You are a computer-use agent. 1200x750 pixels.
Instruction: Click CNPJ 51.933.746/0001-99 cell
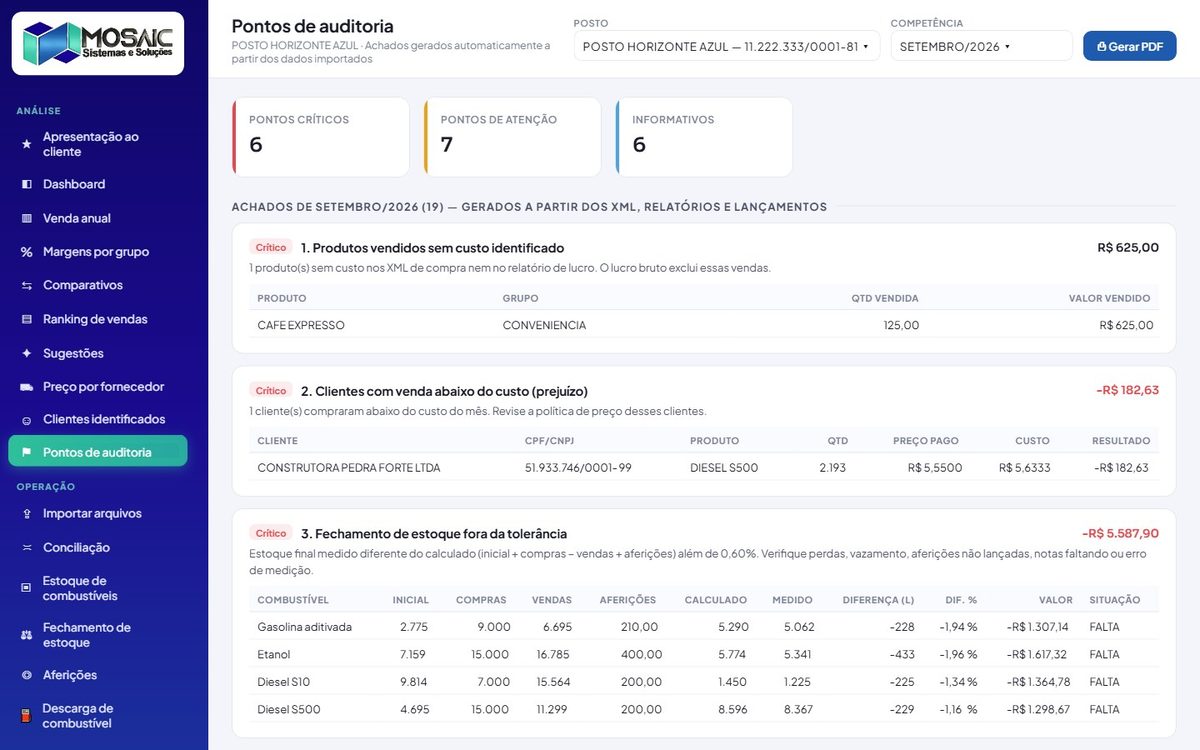point(578,468)
